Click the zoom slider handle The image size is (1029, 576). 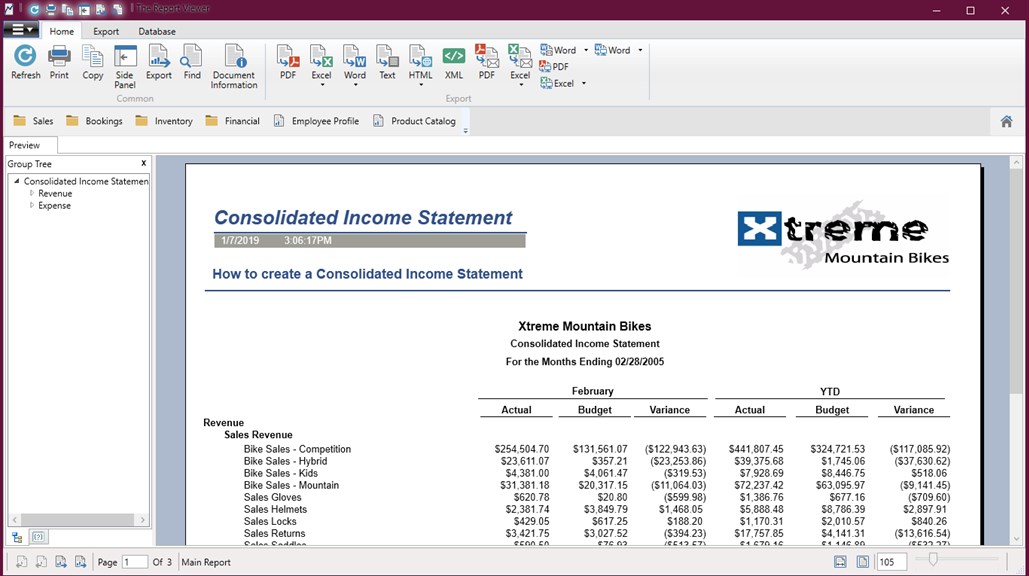(933, 560)
